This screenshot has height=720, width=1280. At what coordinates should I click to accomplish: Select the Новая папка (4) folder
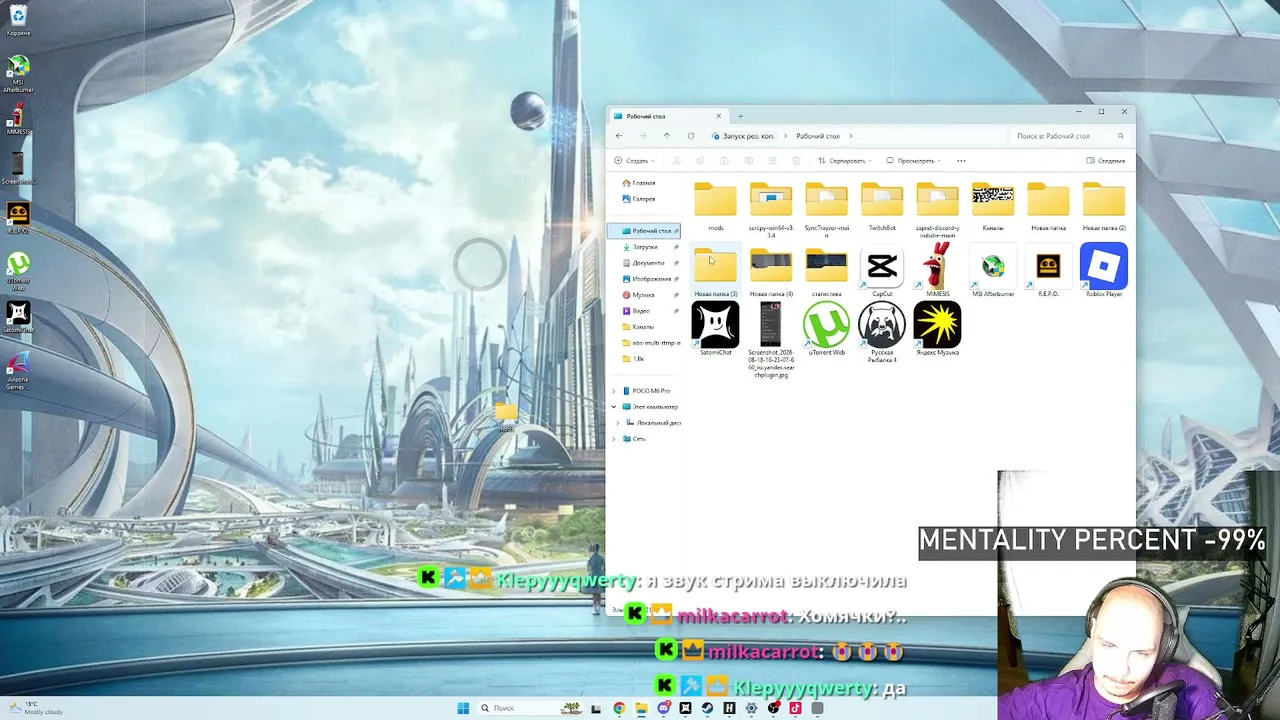click(771, 271)
